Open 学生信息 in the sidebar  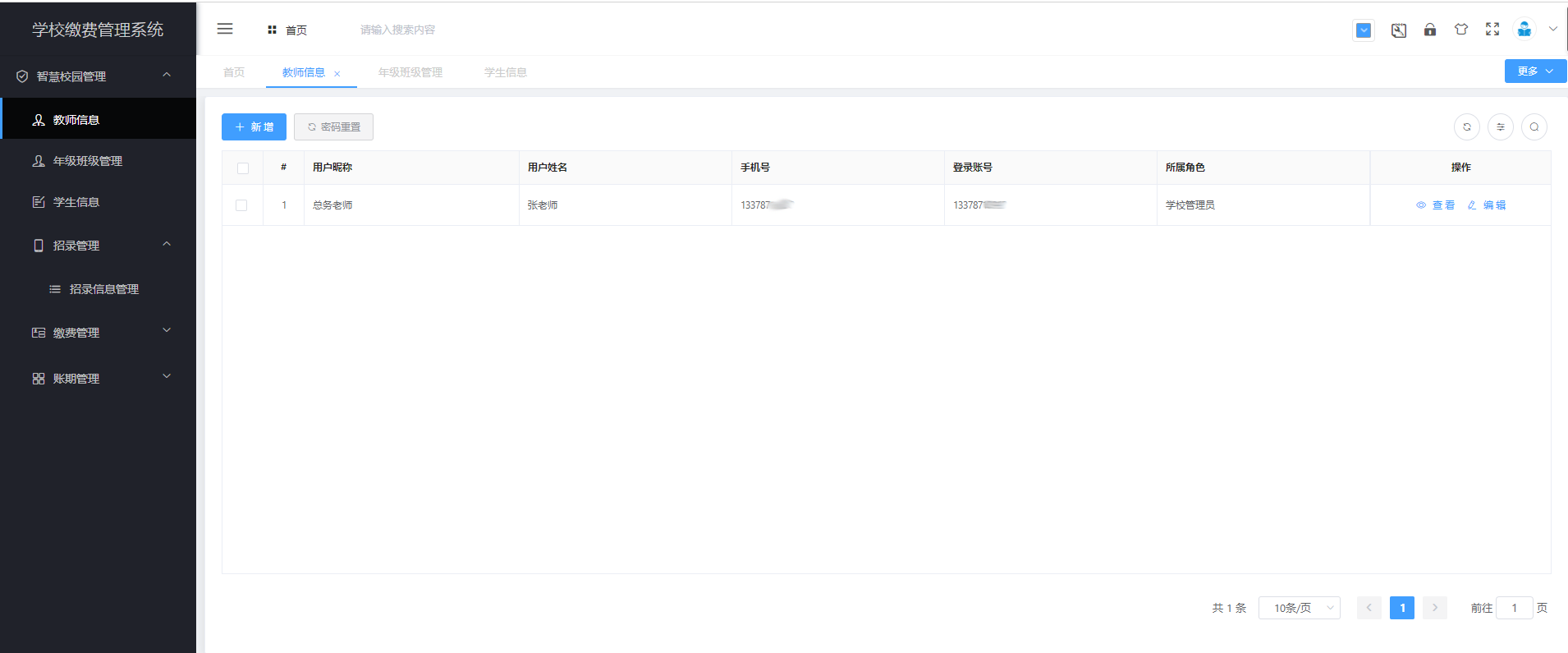(x=76, y=202)
